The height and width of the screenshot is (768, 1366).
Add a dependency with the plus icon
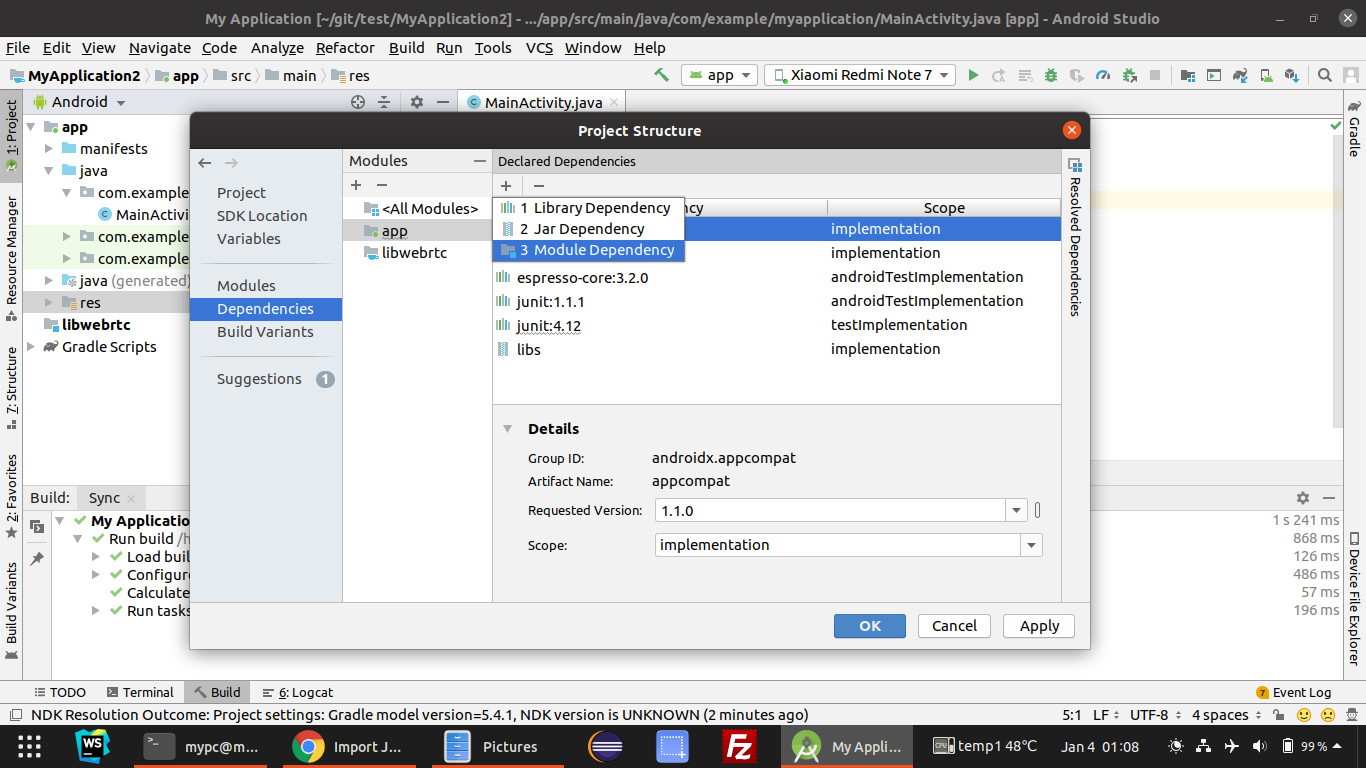506,186
